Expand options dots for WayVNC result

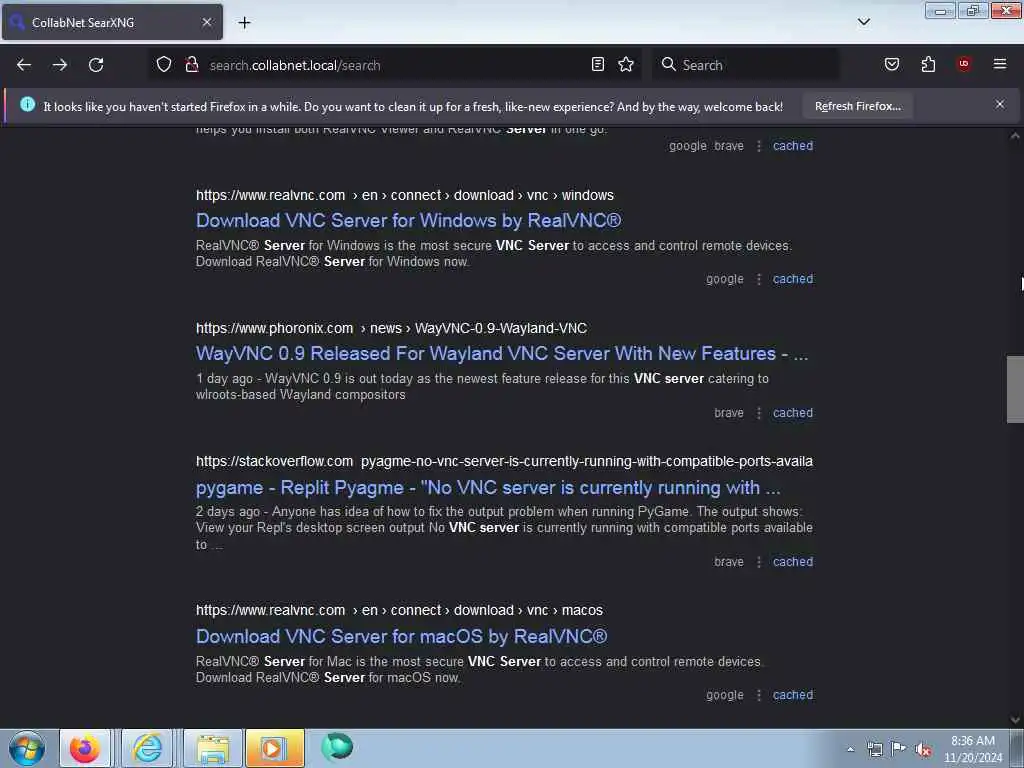(758, 413)
